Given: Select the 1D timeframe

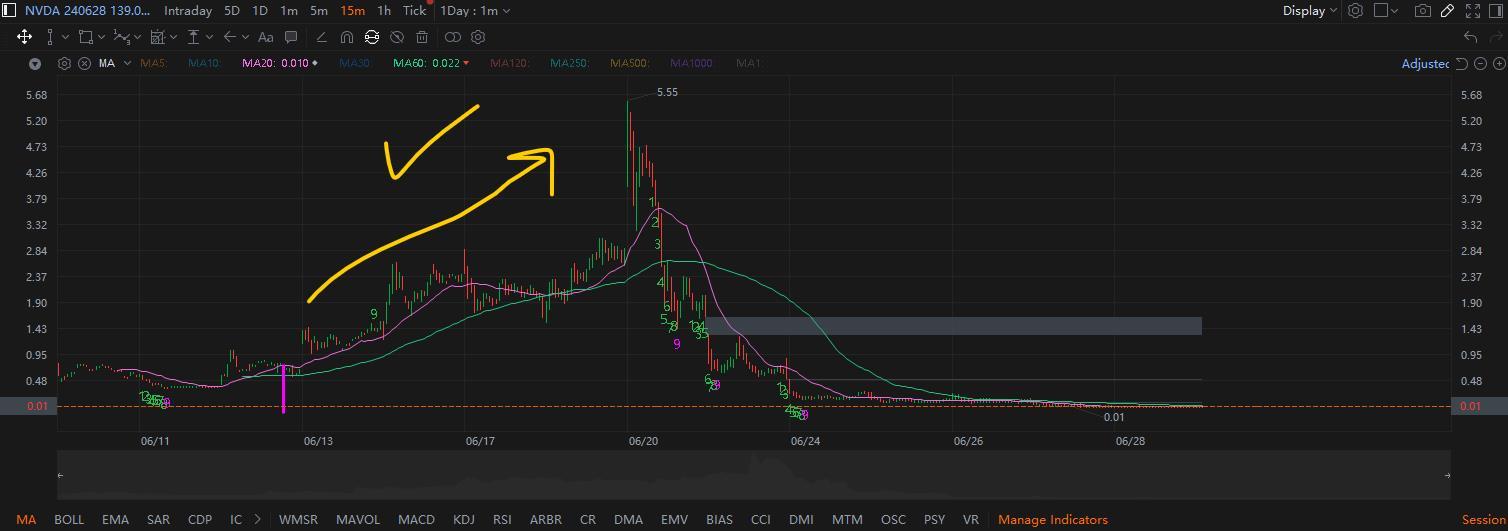Looking at the screenshot, I should coord(259,11).
